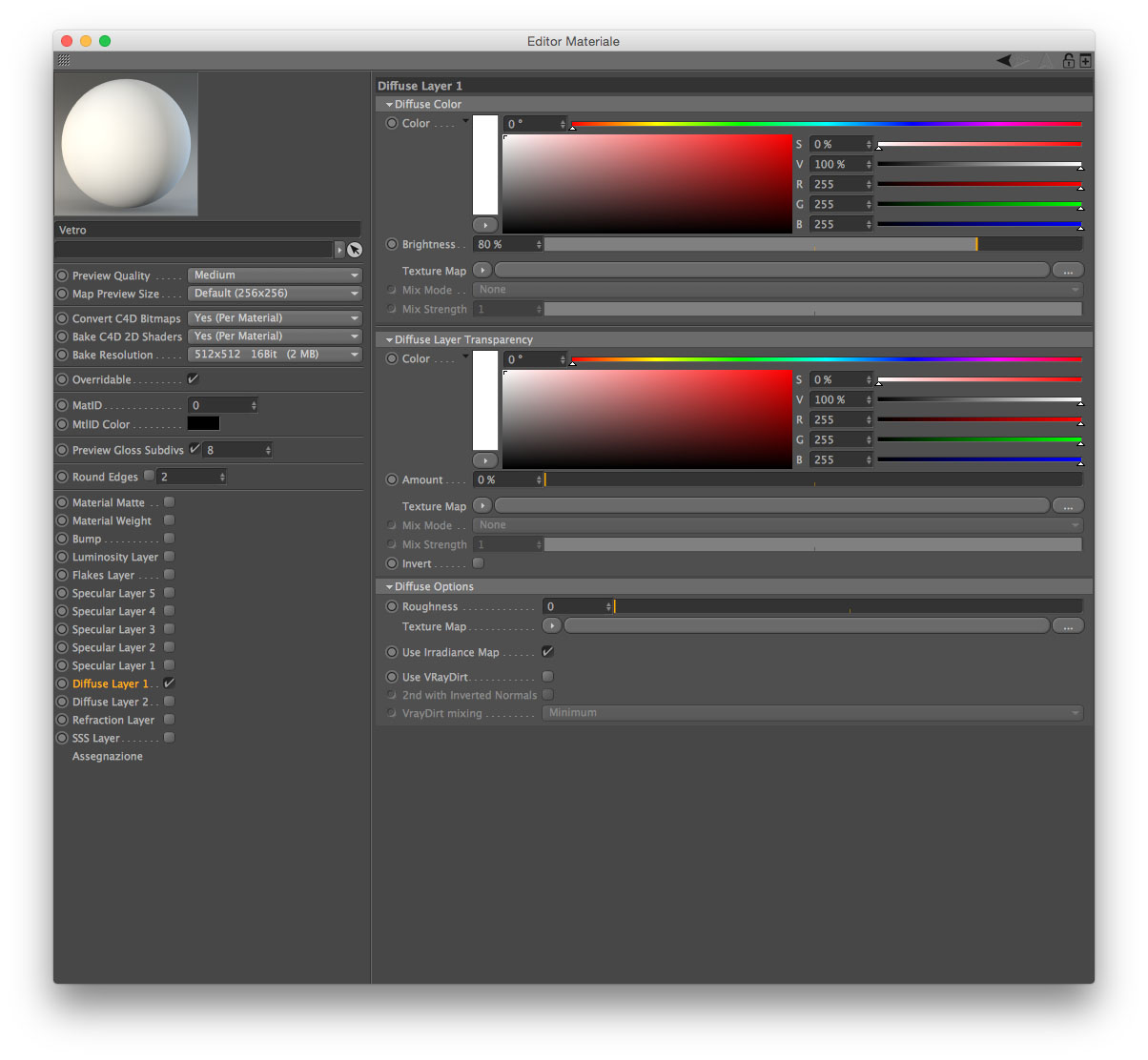Enable the Refraction Layer checkbox
The width and height of the screenshot is (1148, 1060).
[x=169, y=720]
